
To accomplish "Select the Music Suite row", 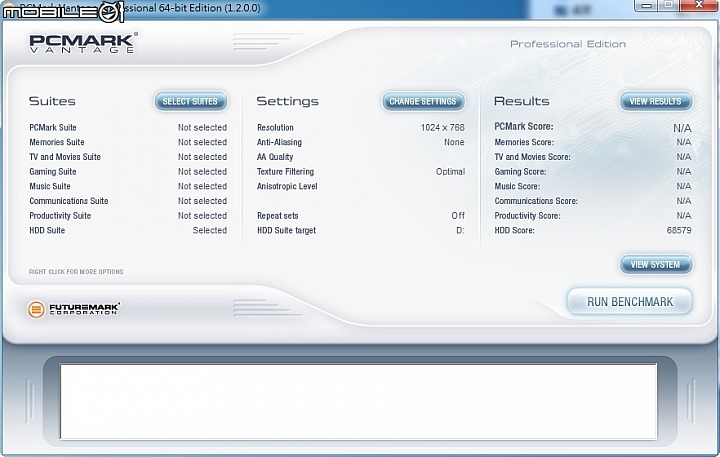I will 128,186.
